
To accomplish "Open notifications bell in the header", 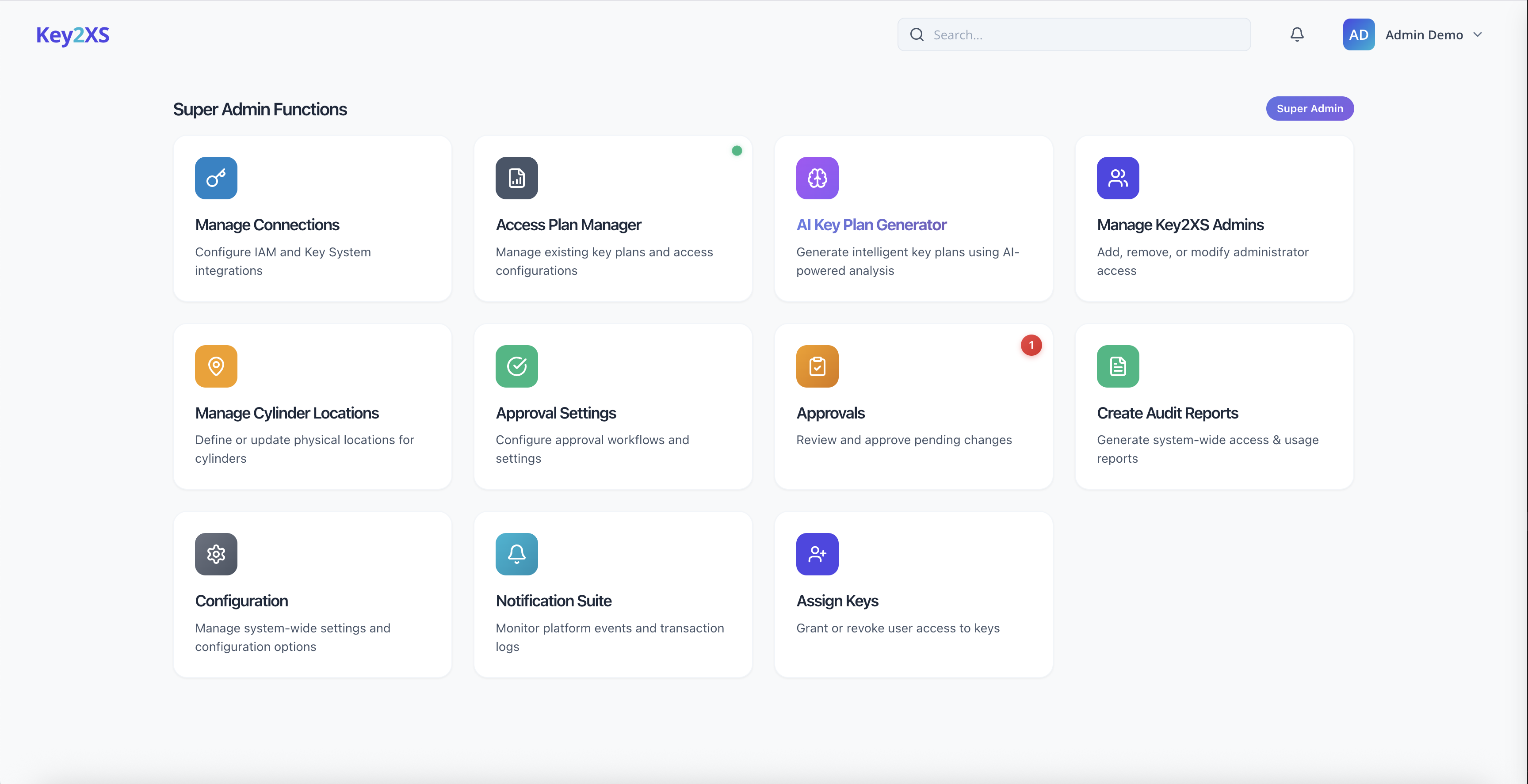I will (1297, 34).
